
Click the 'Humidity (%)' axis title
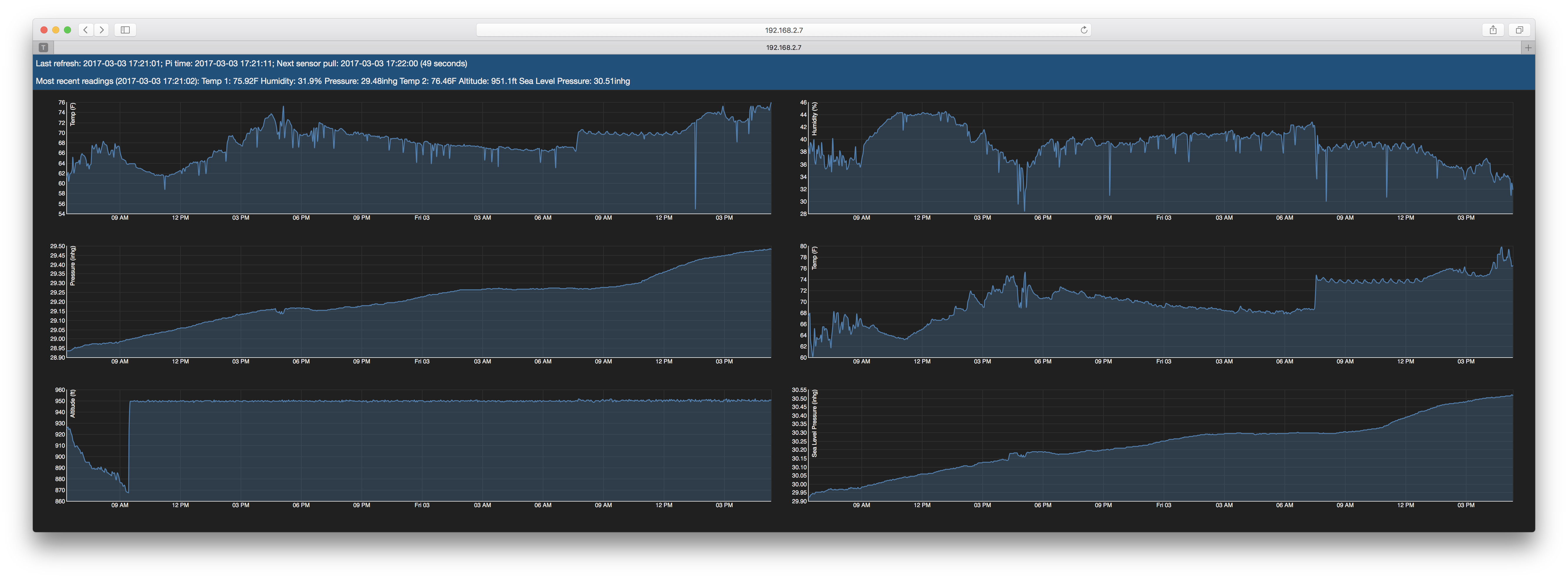click(815, 118)
